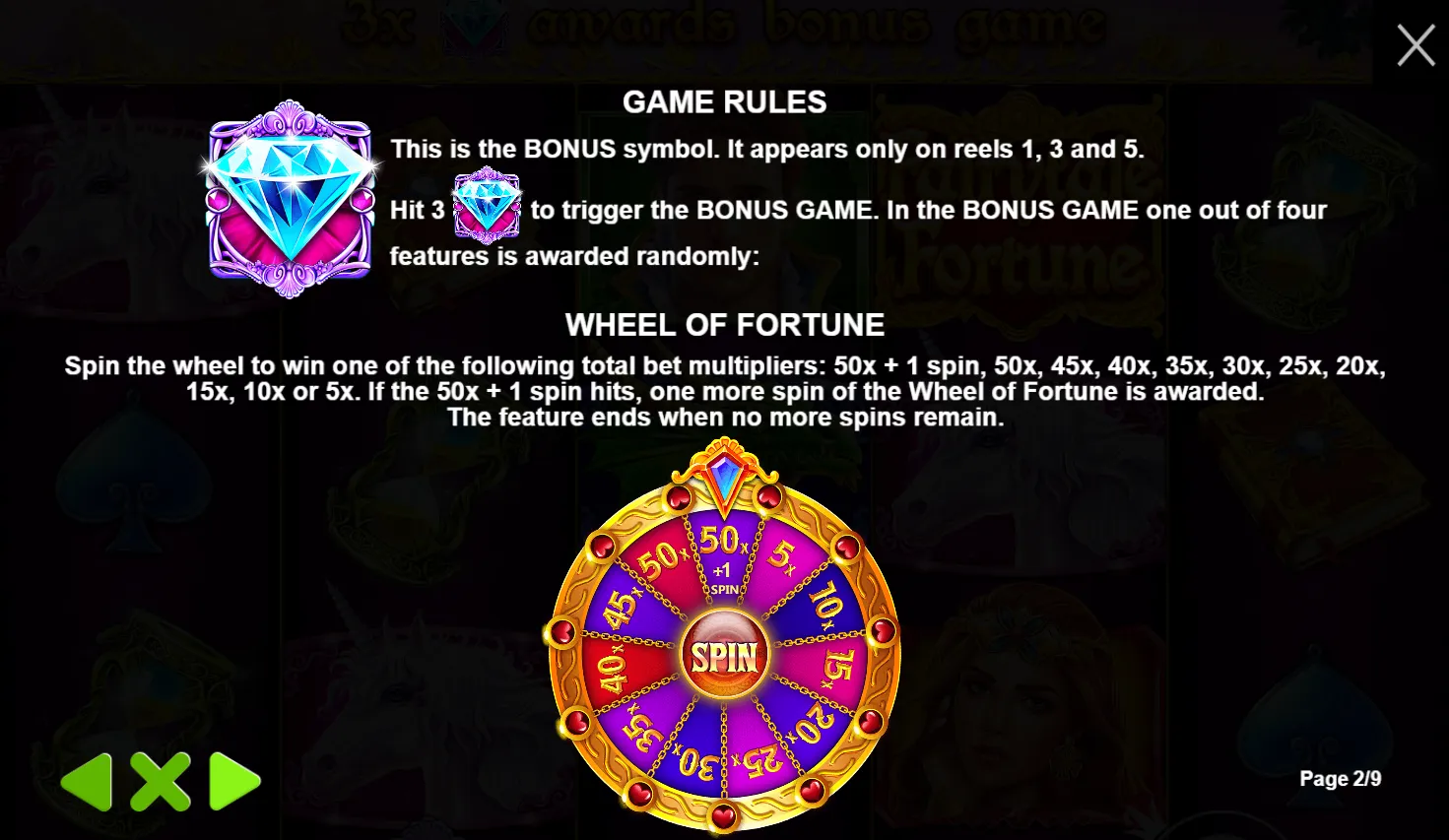Image resolution: width=1449 pixels, height=840 pixels.
Task: Close the rules with the green X
Action: point(161,783)
